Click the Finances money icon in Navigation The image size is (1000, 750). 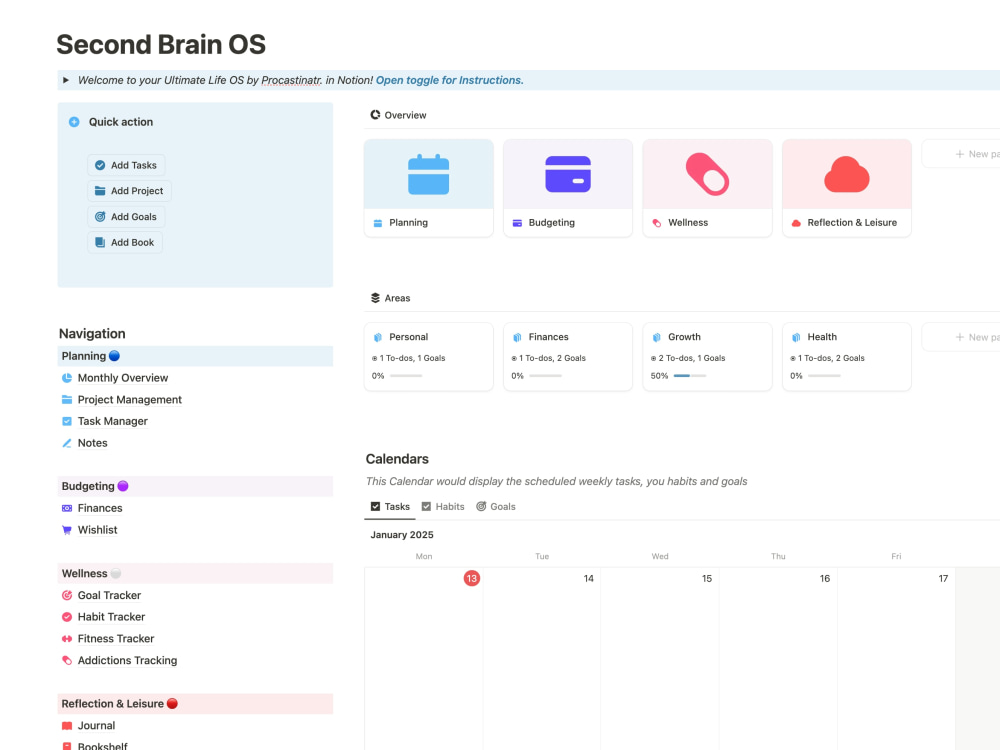click(x=67, y=508)
